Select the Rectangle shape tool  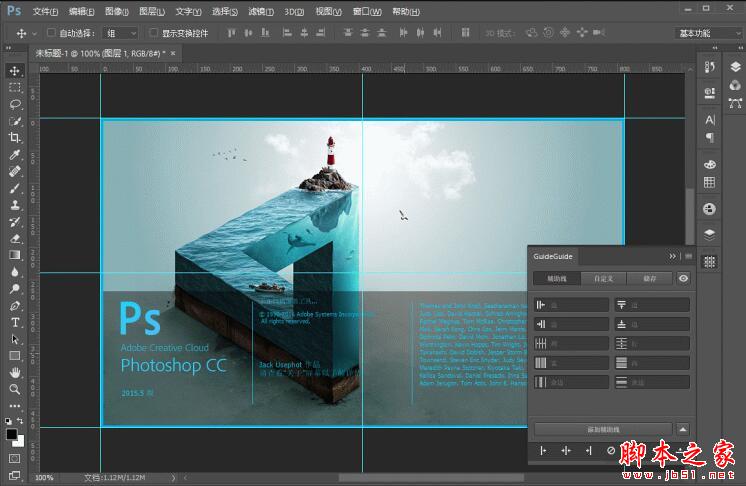15,356
